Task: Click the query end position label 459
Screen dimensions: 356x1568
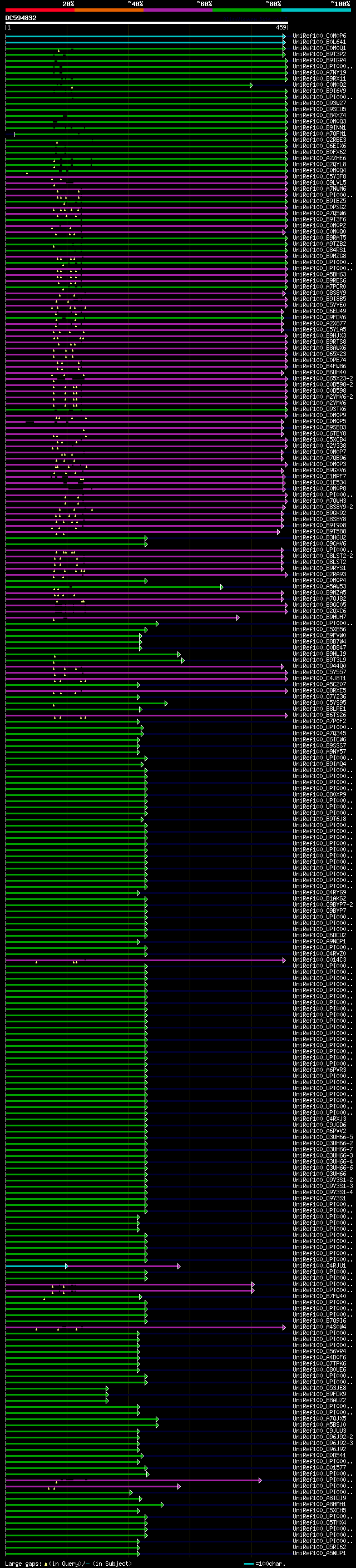Action: (281, 27)
